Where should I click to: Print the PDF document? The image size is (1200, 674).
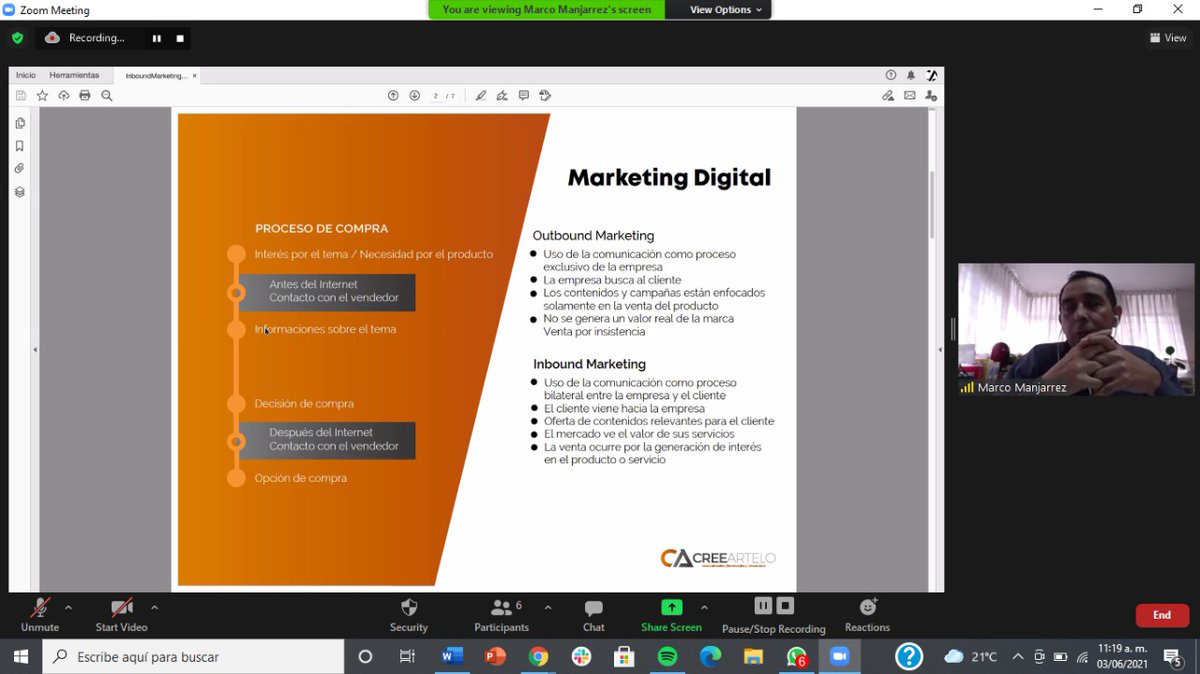85,95
